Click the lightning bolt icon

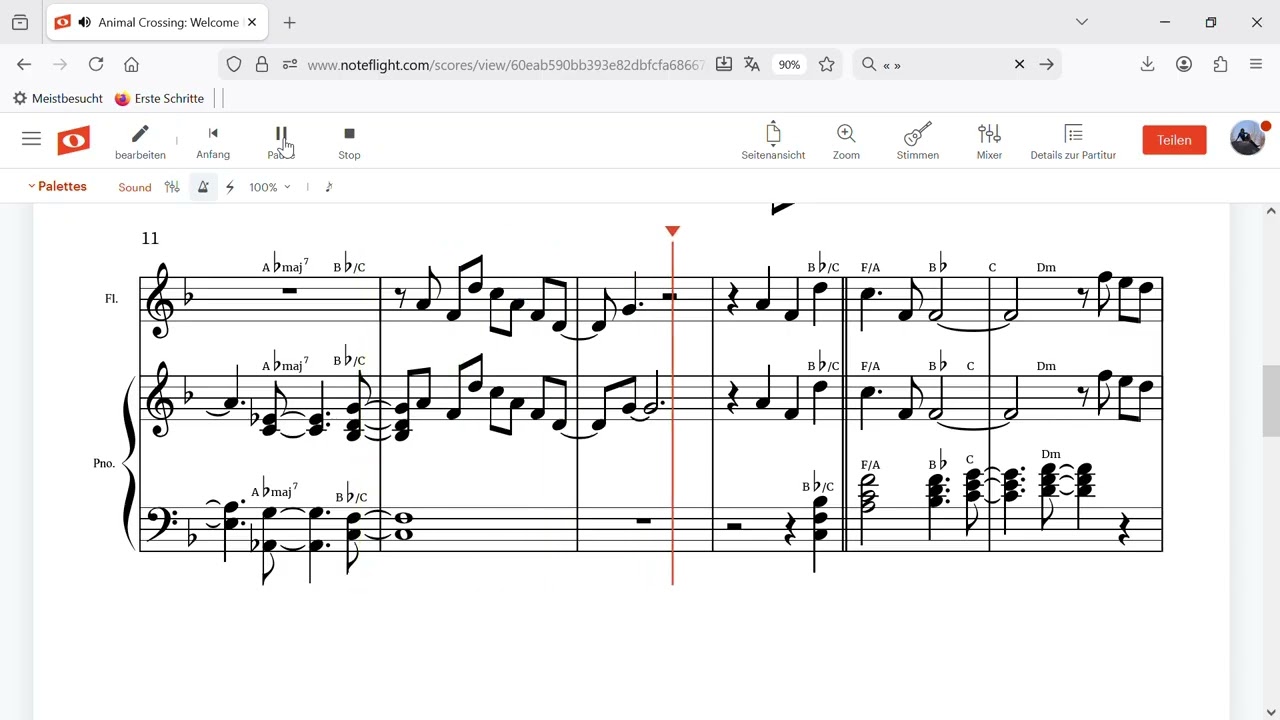pos(230,187)
